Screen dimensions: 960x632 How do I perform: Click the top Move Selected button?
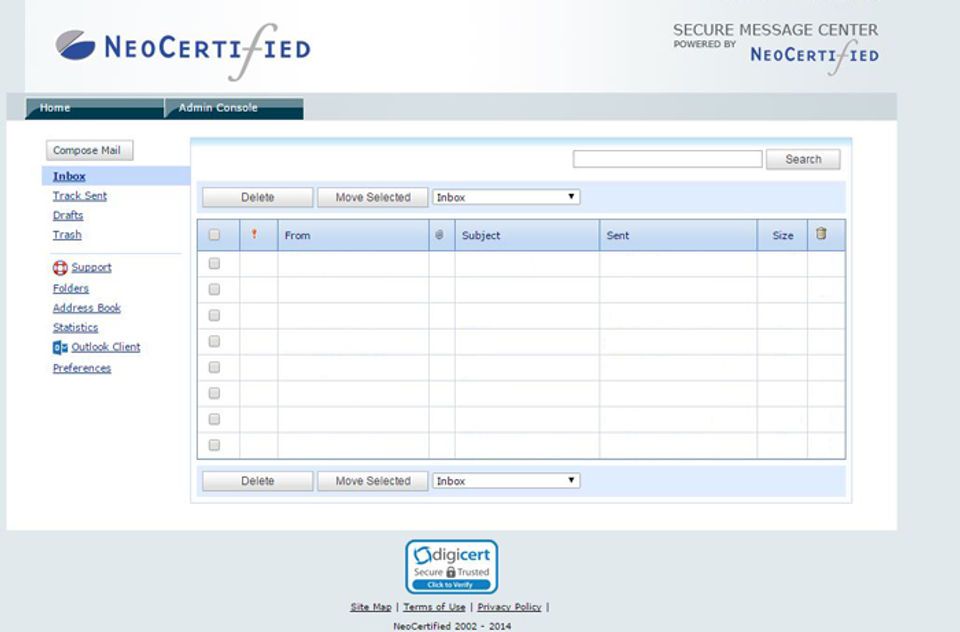pos(373,197)
